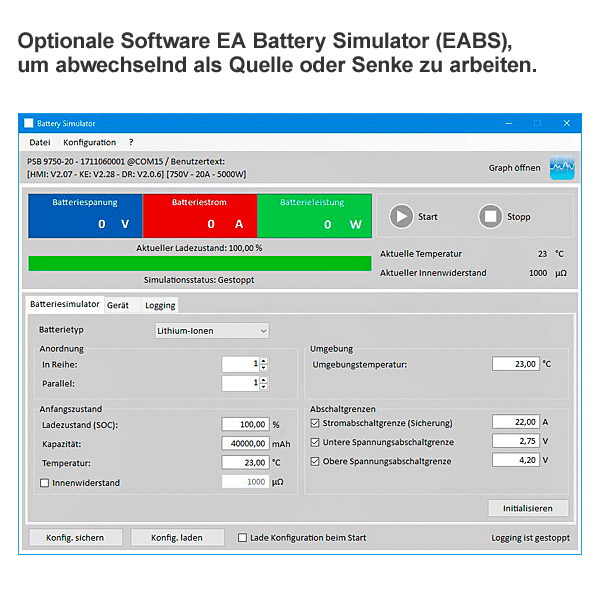Switch to the Logging tab
The width and height of the screenshot is (600, 600).
pyautogui.click(x=159, y=305)
